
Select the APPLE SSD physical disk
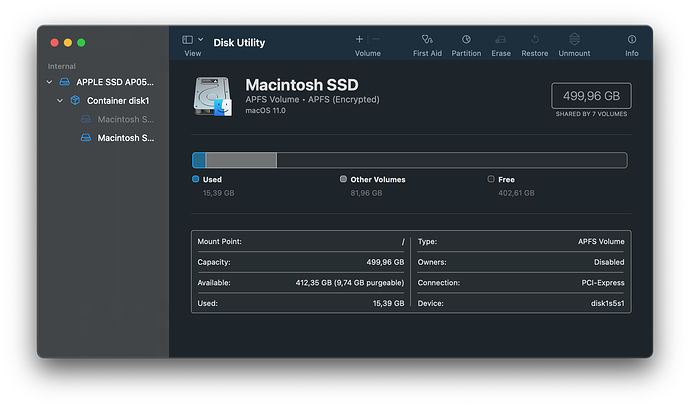[114, 82]
